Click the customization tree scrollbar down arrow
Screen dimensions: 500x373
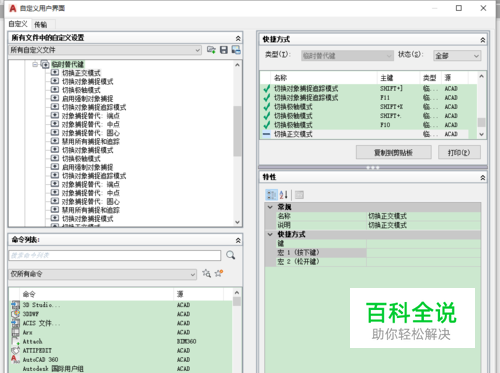pos(237,222)
